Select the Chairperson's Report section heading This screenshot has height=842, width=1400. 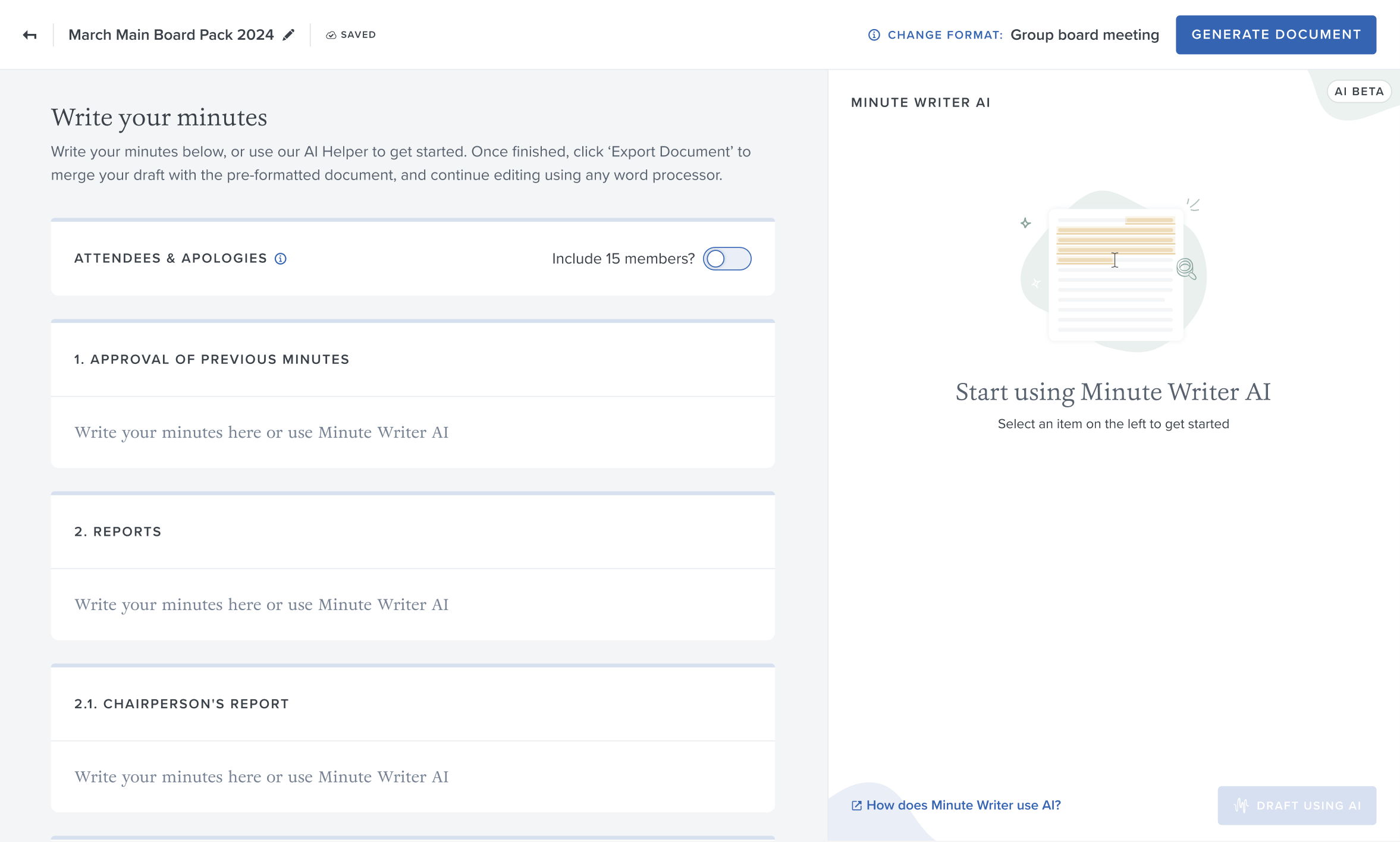[x=181, y=704]
